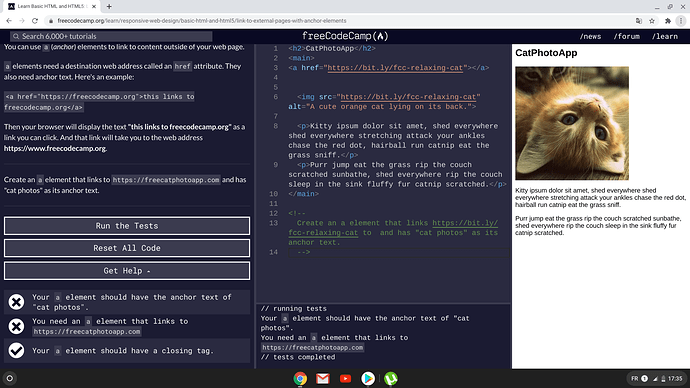
Task: Open the status tray clock 17:35
Action: 675,378
